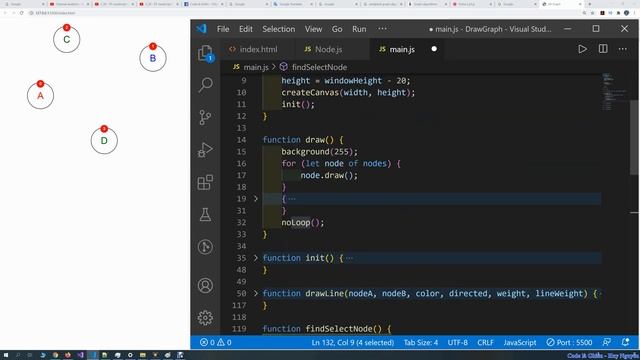Click graph node B on canvas
This screenshot has width=640, height=360.
click(x=153, y=58)
